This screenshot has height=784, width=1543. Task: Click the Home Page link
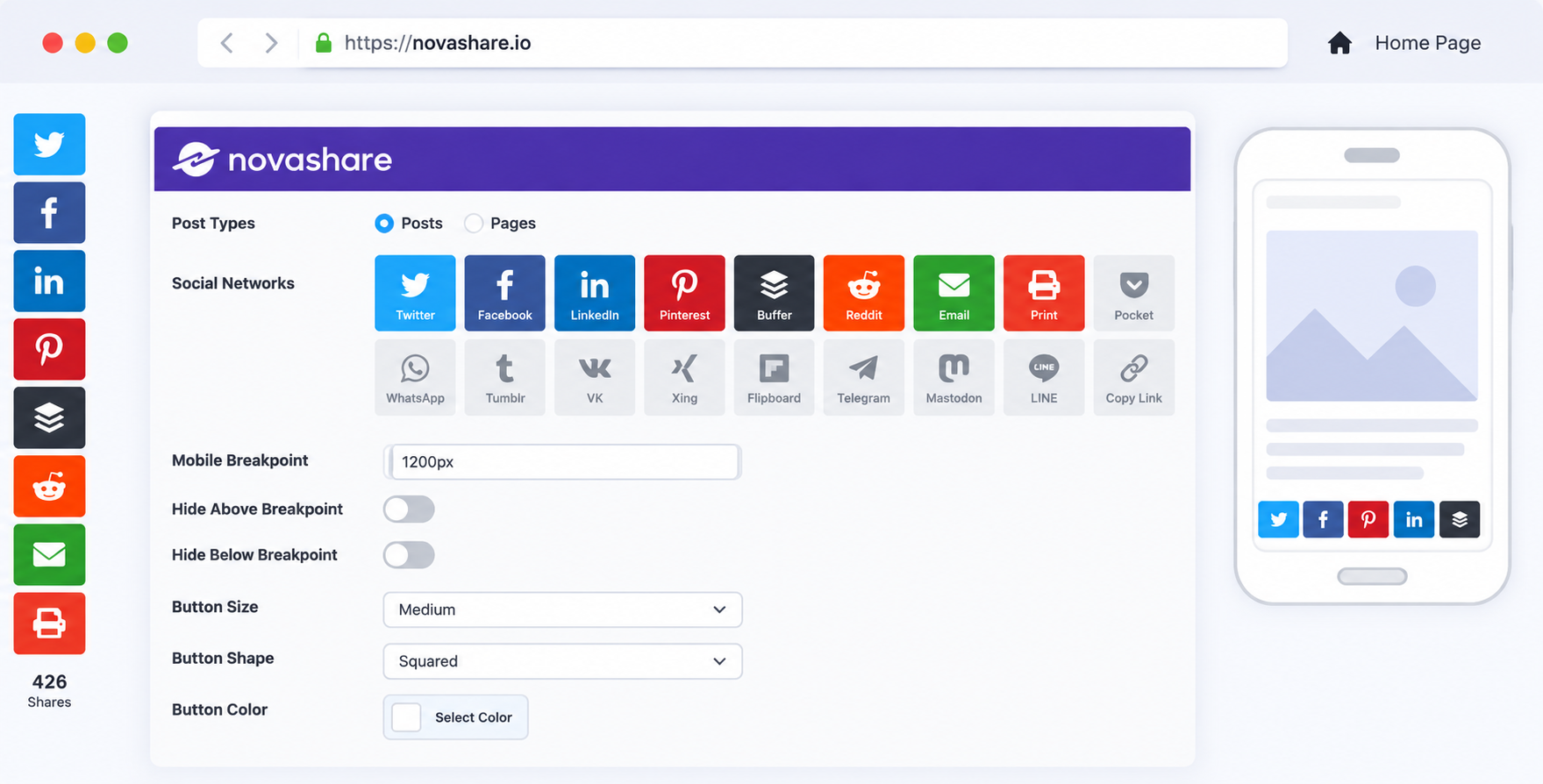click(x=1427, y=43)
